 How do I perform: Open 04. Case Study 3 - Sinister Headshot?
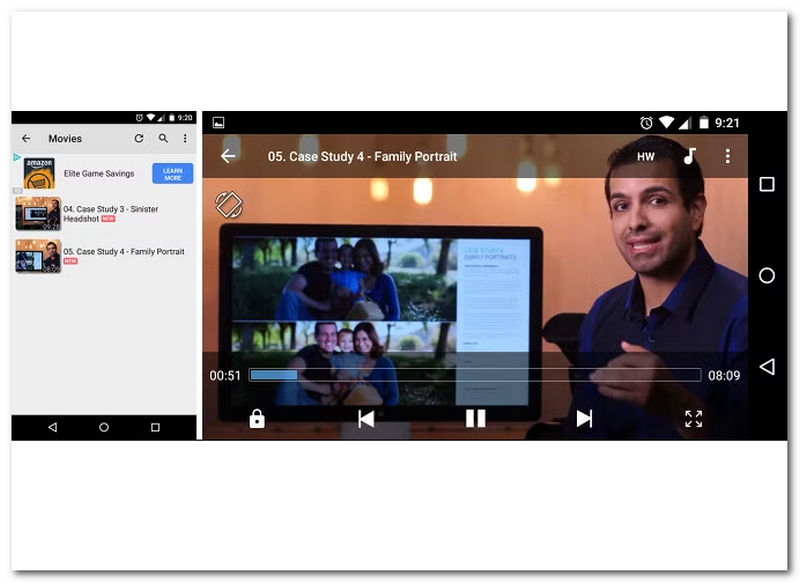point(111,213)
